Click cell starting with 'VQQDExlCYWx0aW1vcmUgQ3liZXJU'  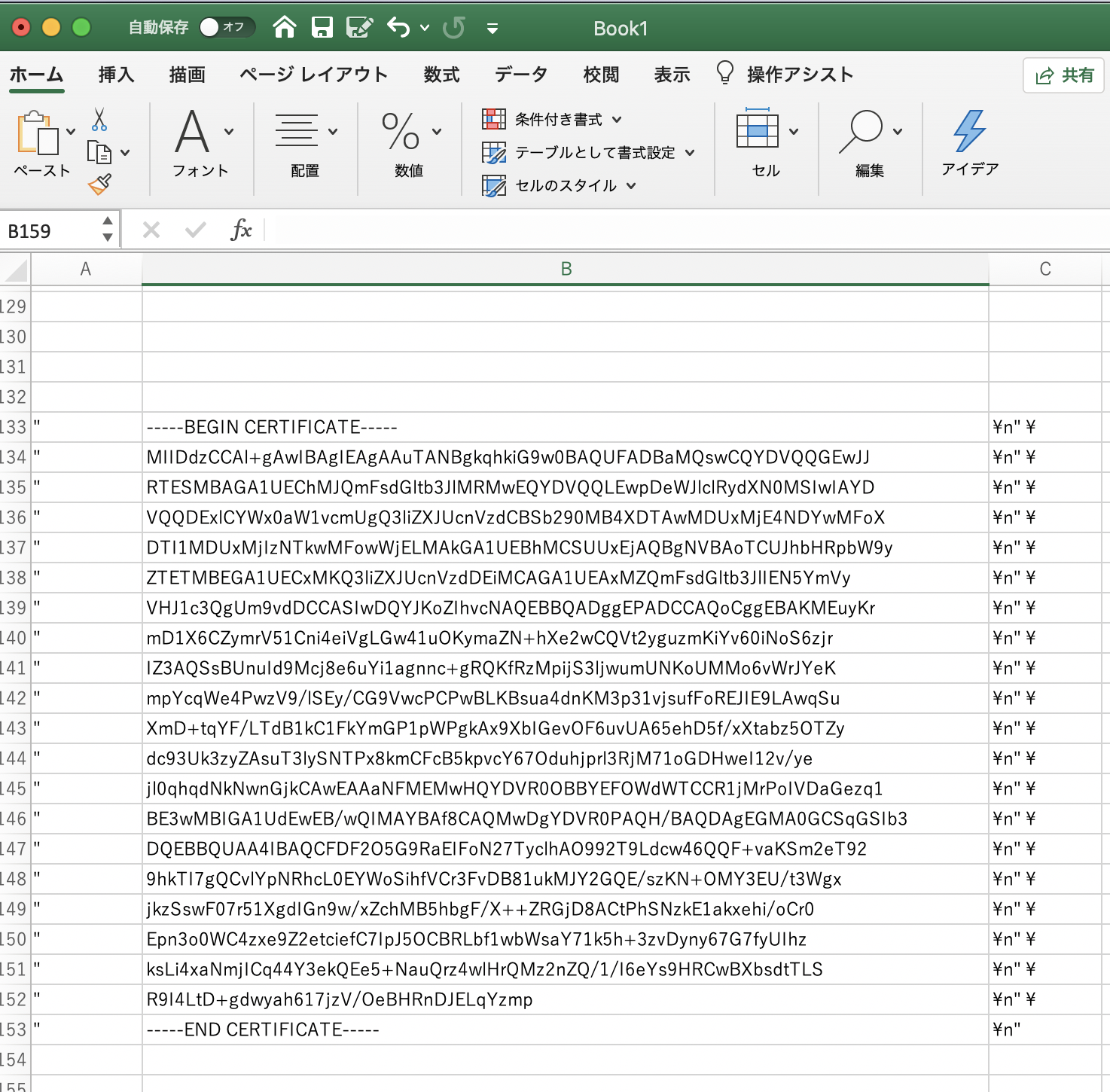click(x=566, y=517)
